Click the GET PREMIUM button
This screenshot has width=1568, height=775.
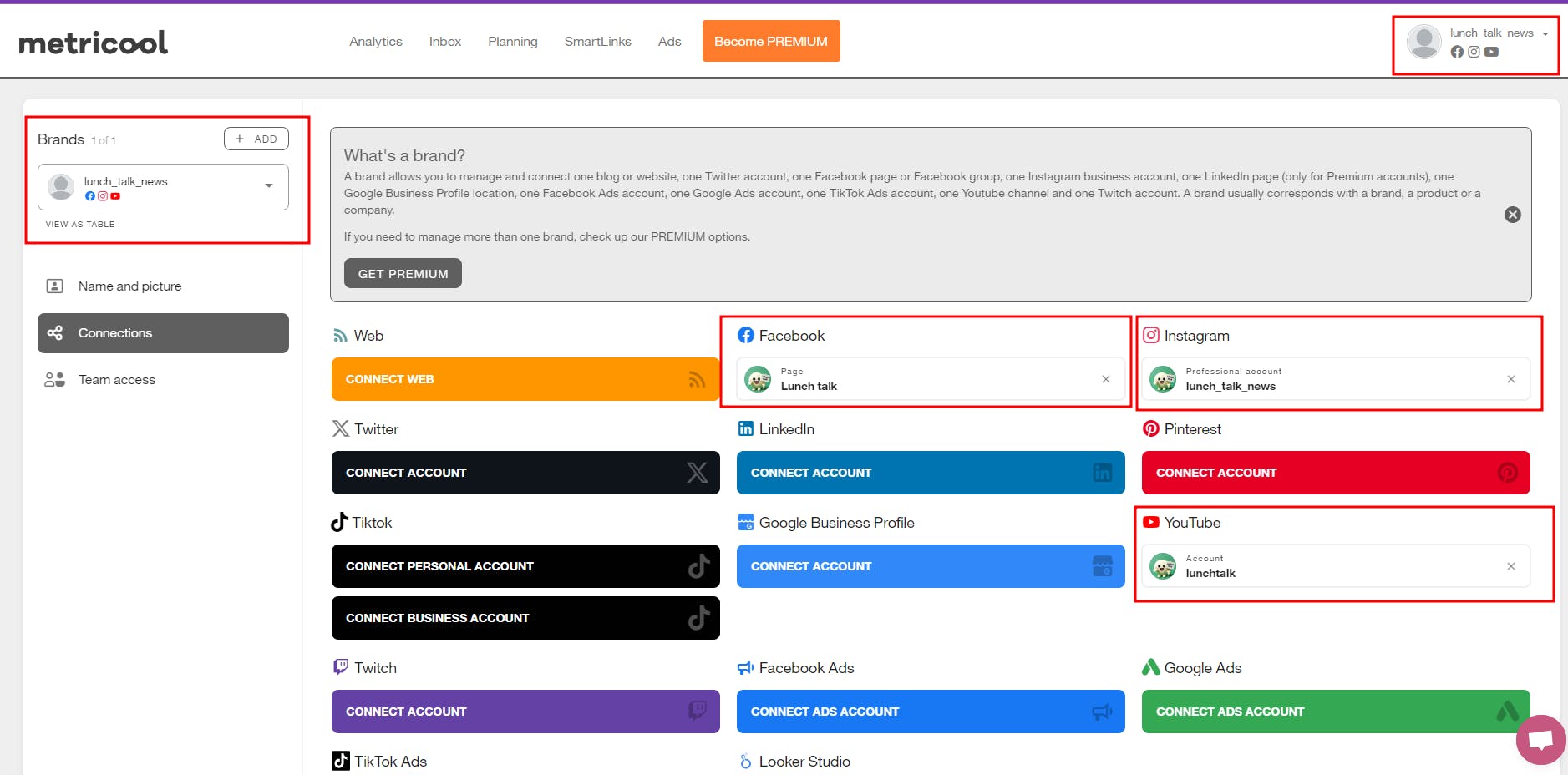coord(403,273)
